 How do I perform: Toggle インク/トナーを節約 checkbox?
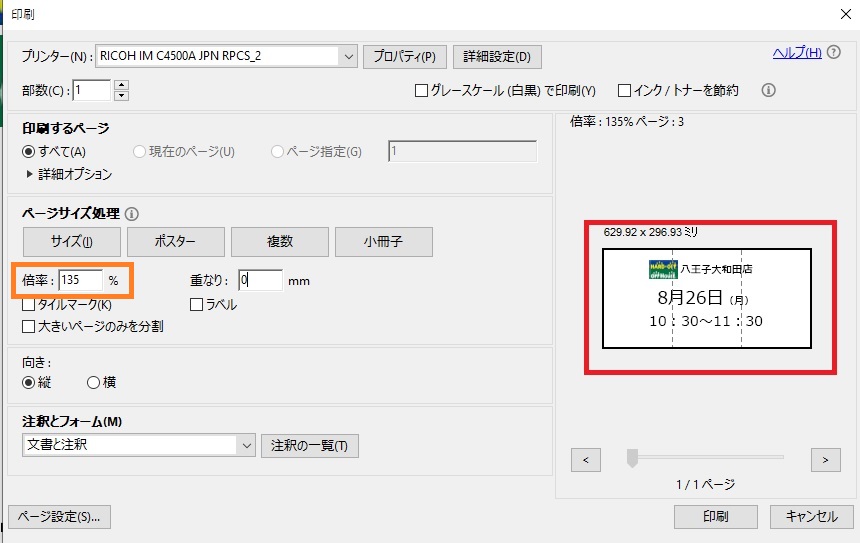pyautogui.click(x=624, y=91)
